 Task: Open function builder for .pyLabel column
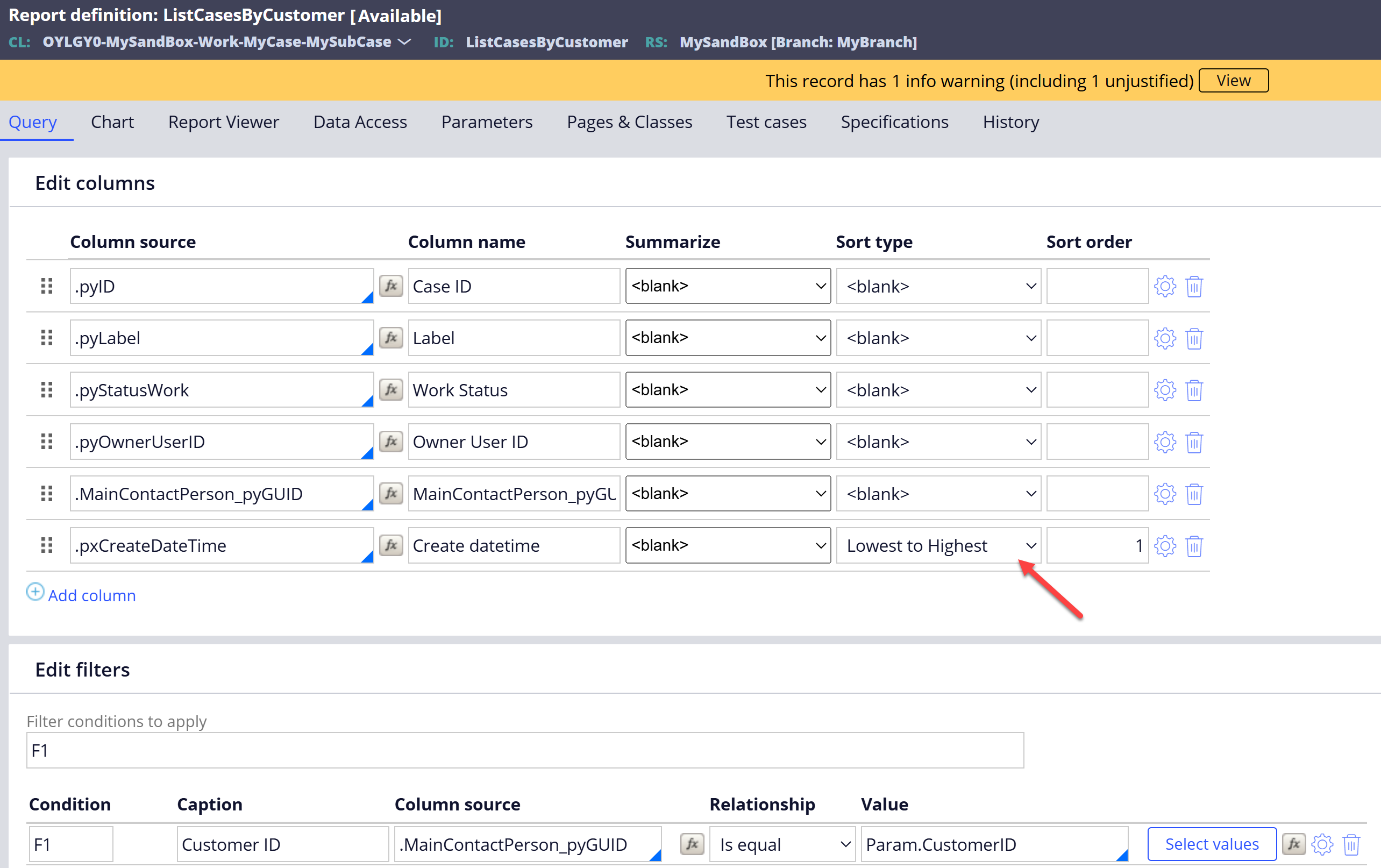[391, 338]
